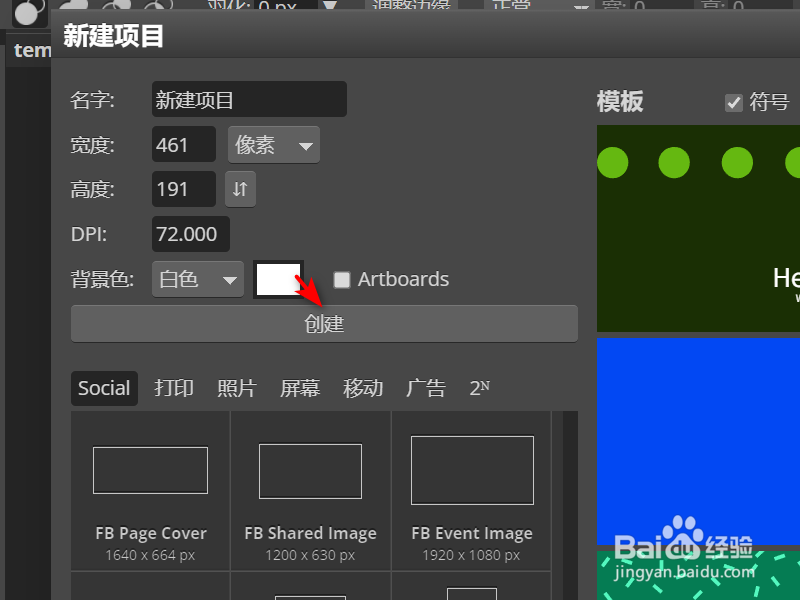Switch to the 广告 templates tab
Screen dimensions: 800x600
click(426, 388)
